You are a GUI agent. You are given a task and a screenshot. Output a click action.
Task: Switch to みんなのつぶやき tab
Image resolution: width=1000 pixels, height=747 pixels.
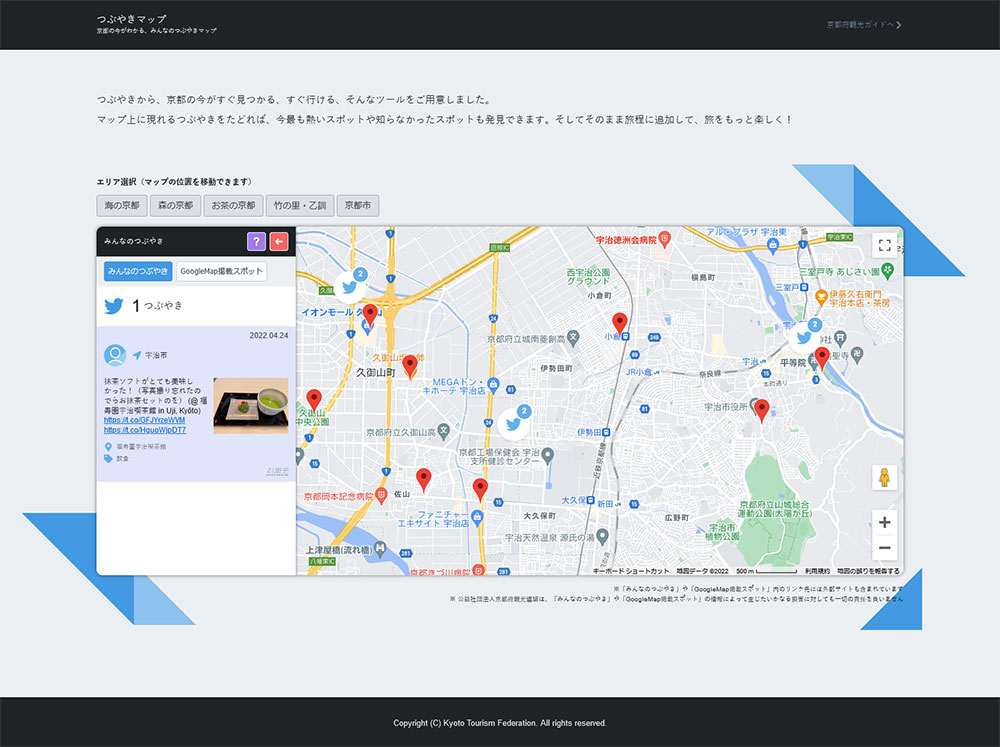click(138, 271)
